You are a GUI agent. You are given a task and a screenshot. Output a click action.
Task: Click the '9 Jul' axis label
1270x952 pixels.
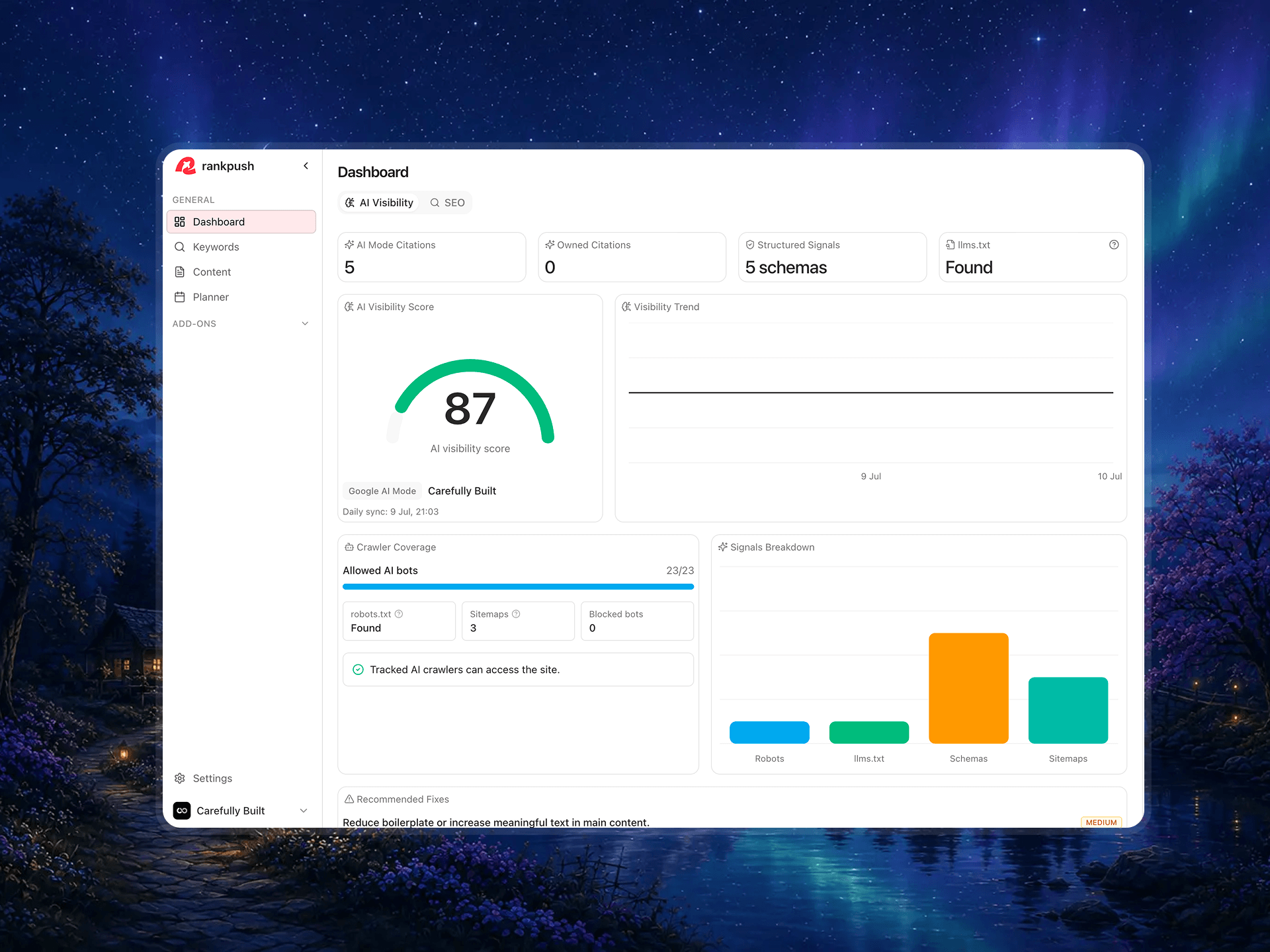pyautogui.click(x=870, y=476)
